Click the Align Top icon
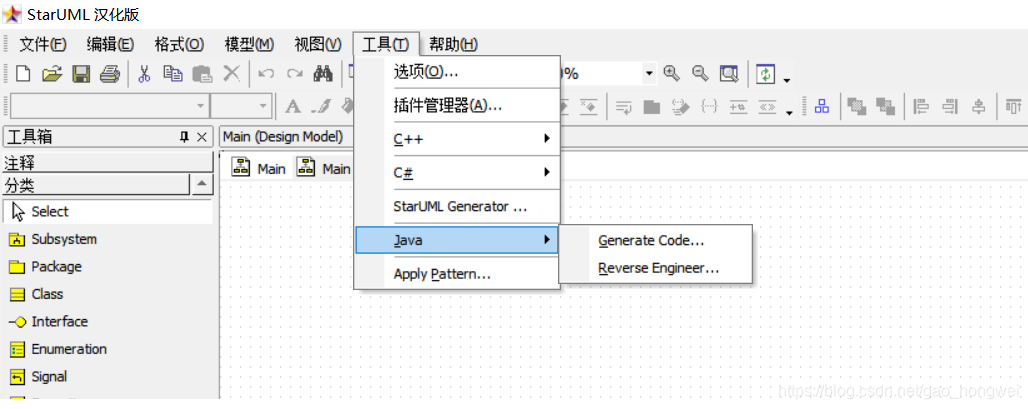The image size is (1028, 409). tap(1014, 106)
